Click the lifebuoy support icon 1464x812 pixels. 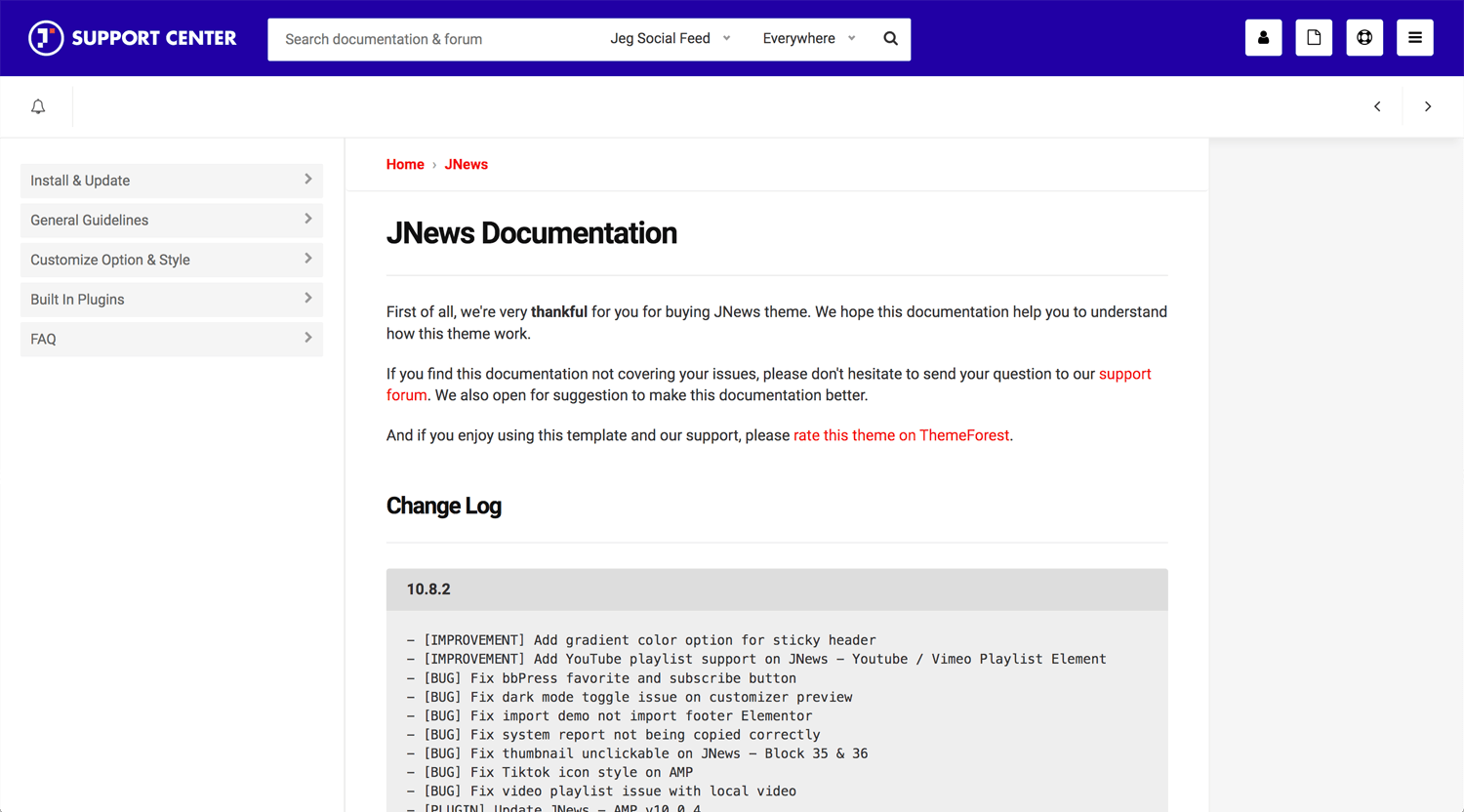pos(1364,38)
